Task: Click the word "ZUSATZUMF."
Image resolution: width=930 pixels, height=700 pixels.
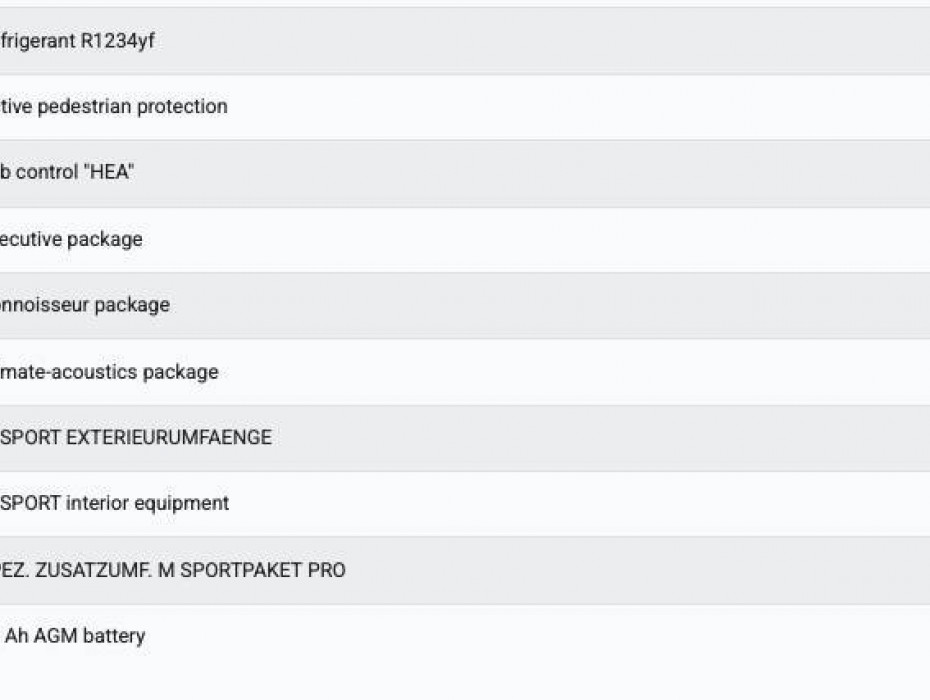Action: (x=93, y=570)
